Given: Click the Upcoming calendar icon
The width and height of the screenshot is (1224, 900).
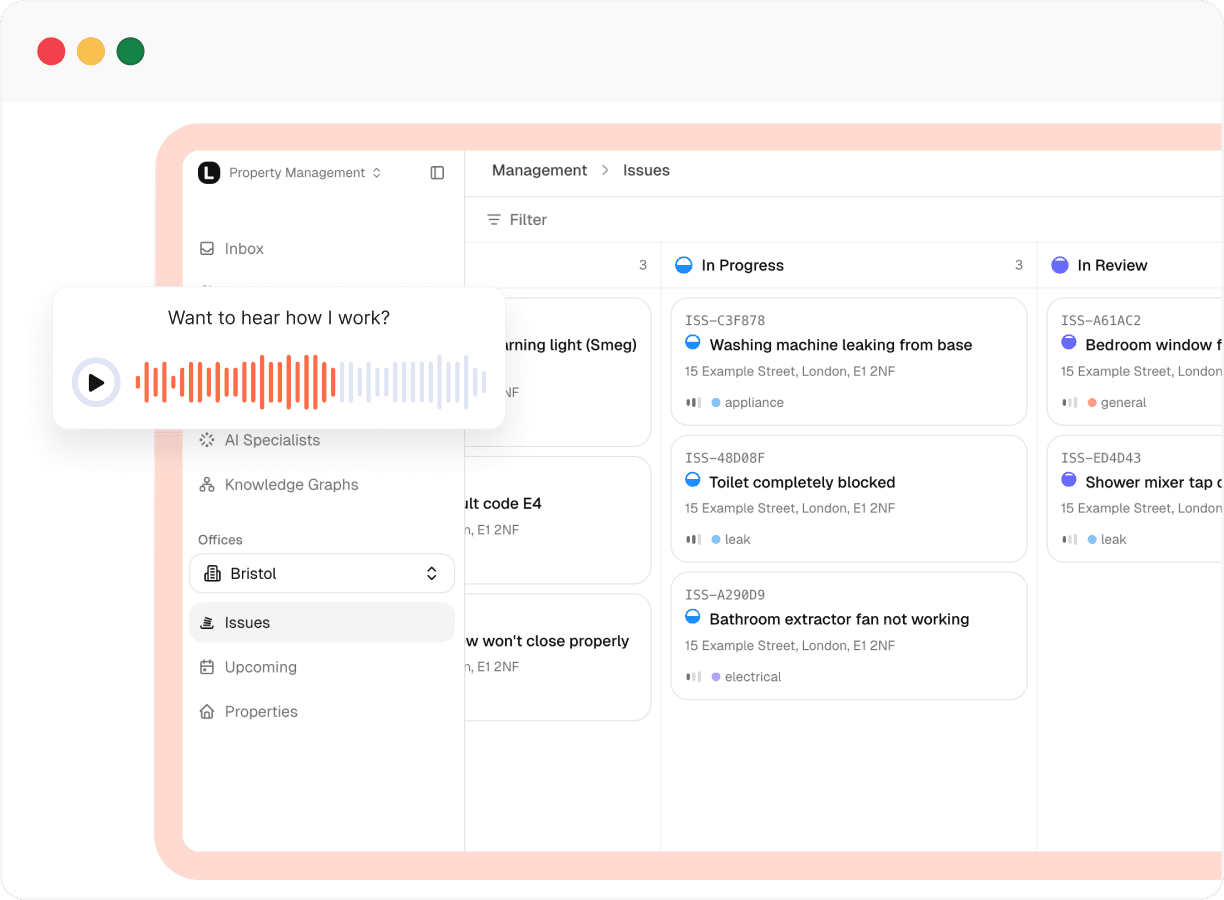Looking at the screenshot, I should tap(207, 667).
